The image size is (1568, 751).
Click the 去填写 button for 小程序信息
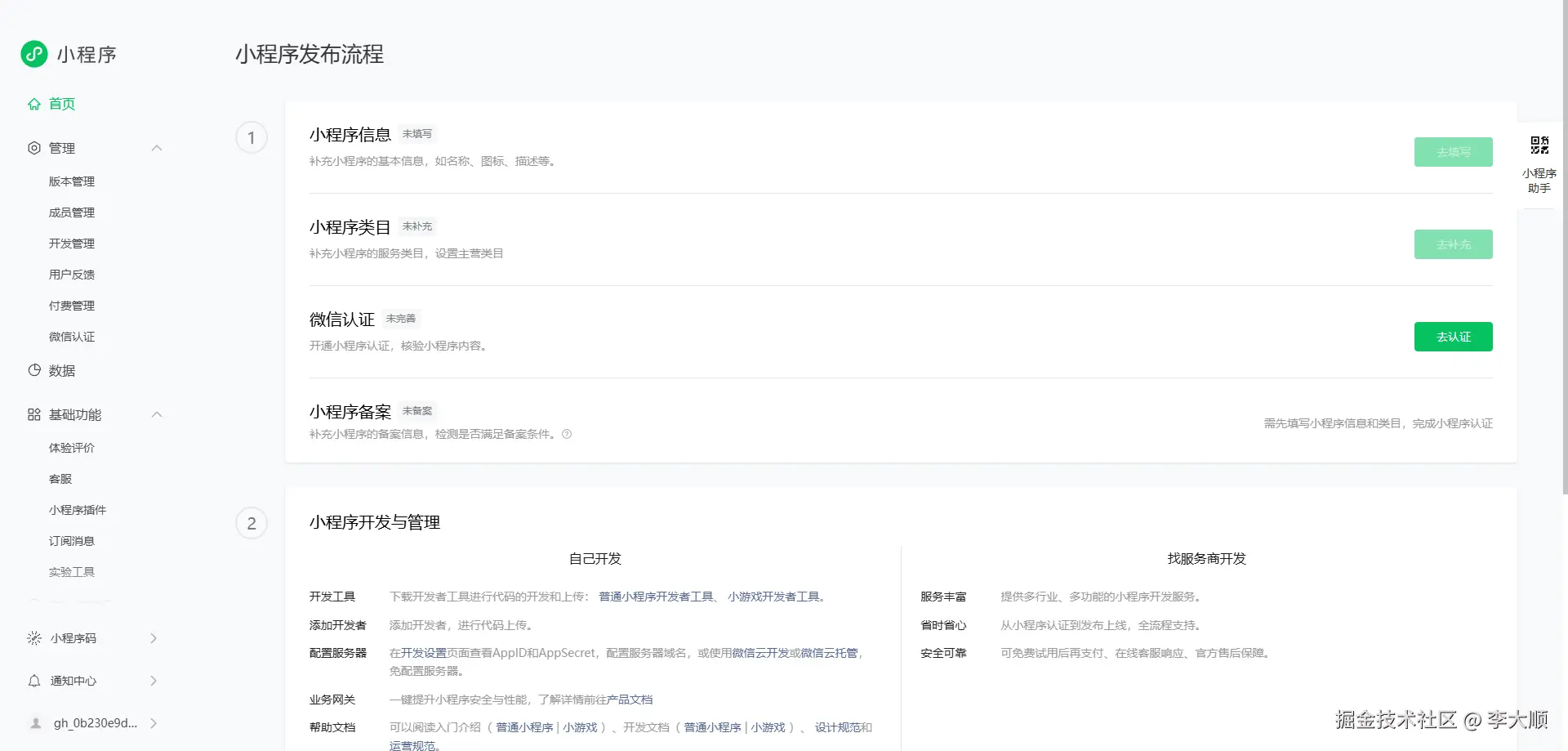(1454, 152)
